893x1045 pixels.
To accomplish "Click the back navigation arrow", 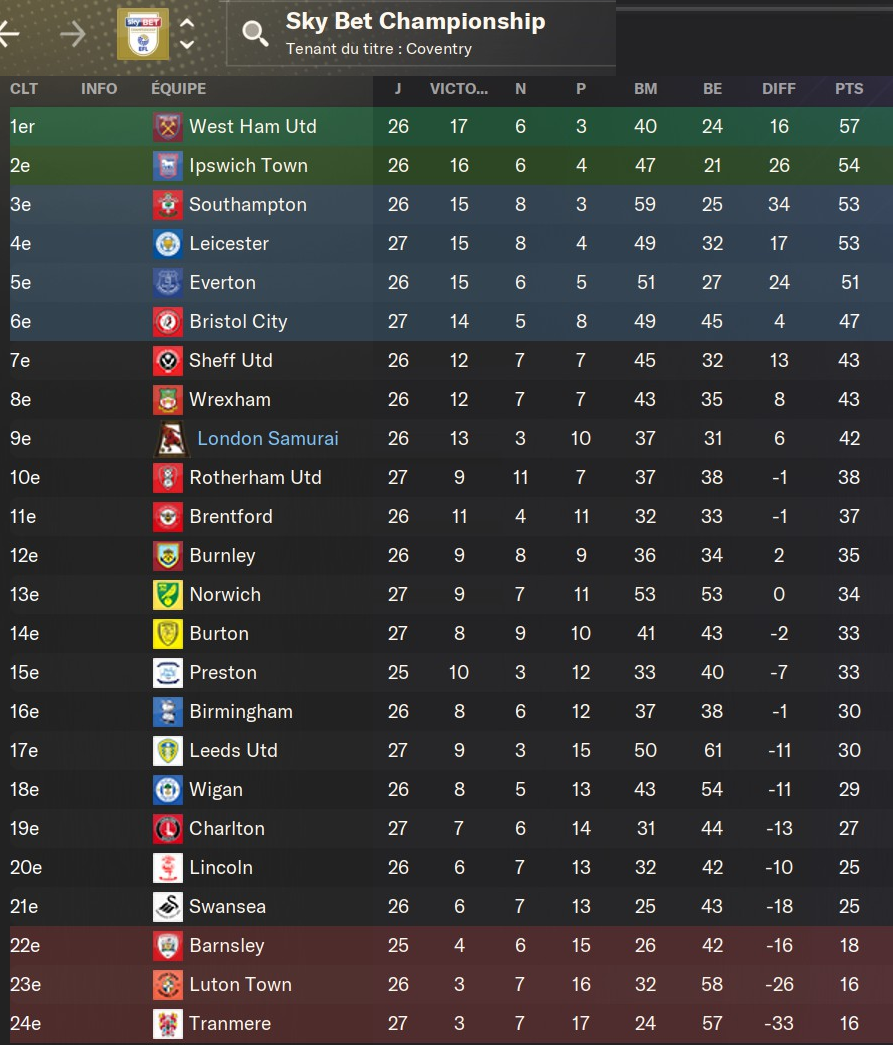I will coord(9,34).
